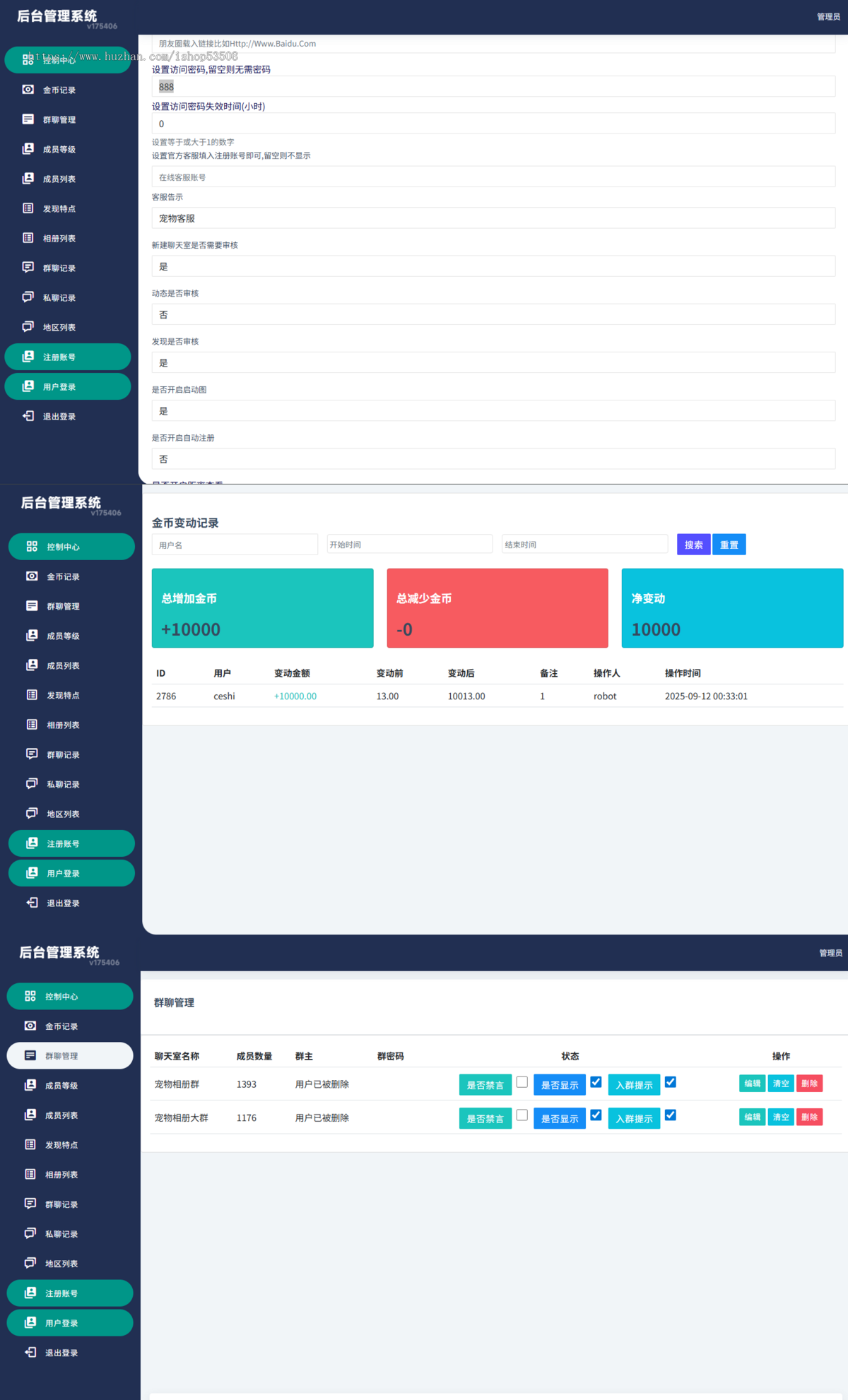Click the 退出登录 icon in the topmost sidebar
This screenshot has width=848, height=1400.
click(x=28, y=416)
